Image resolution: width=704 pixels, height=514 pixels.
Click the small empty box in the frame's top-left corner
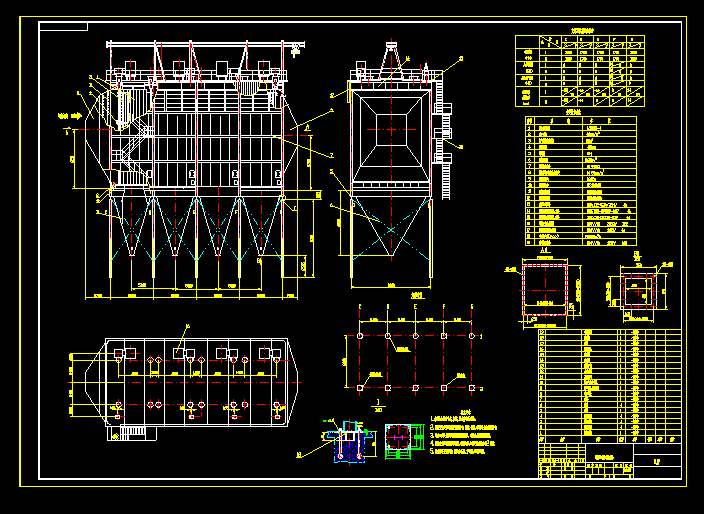pyautogui.click(x=63, y=26)
